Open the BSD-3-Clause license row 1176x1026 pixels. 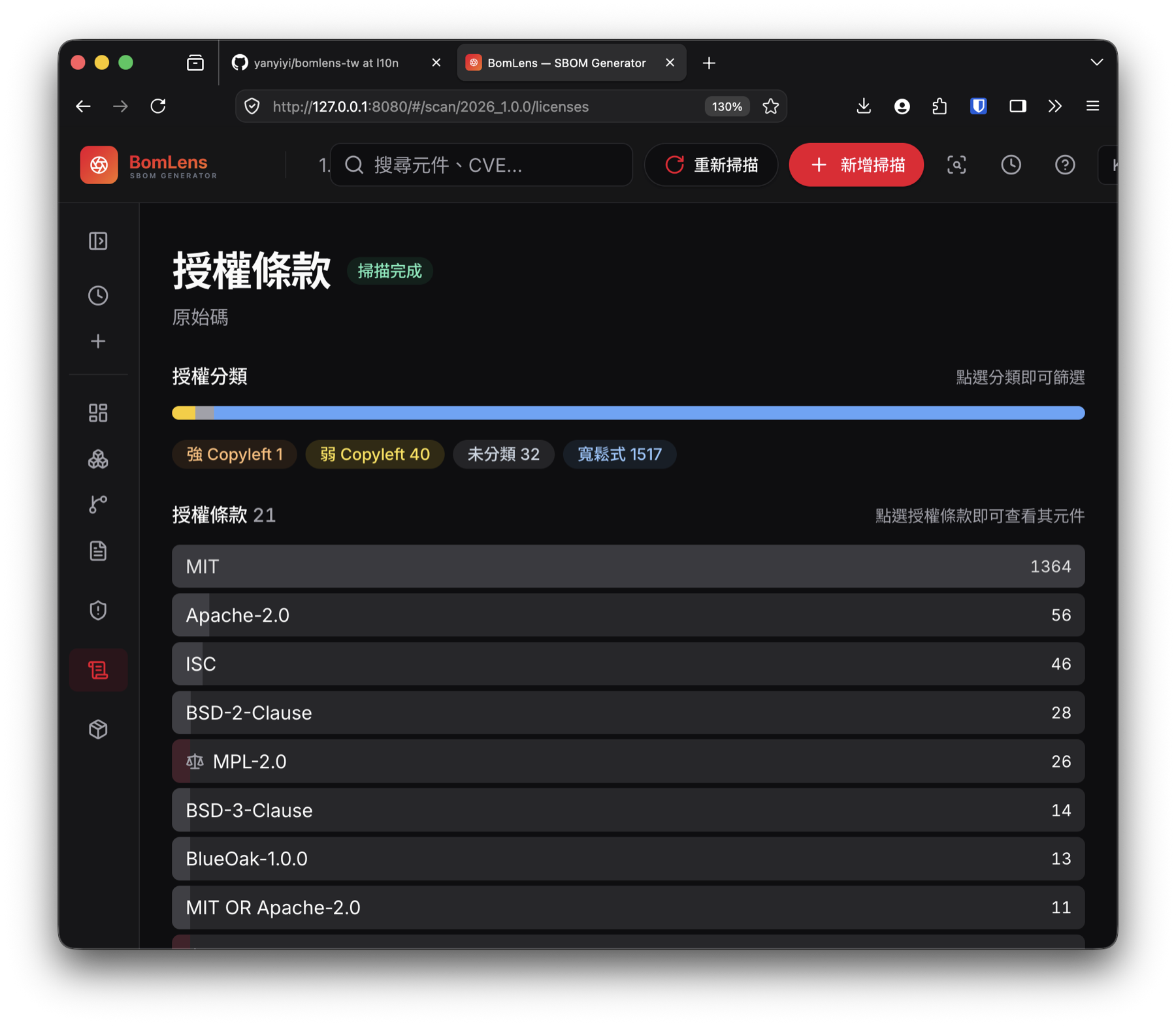pos(629,810)
